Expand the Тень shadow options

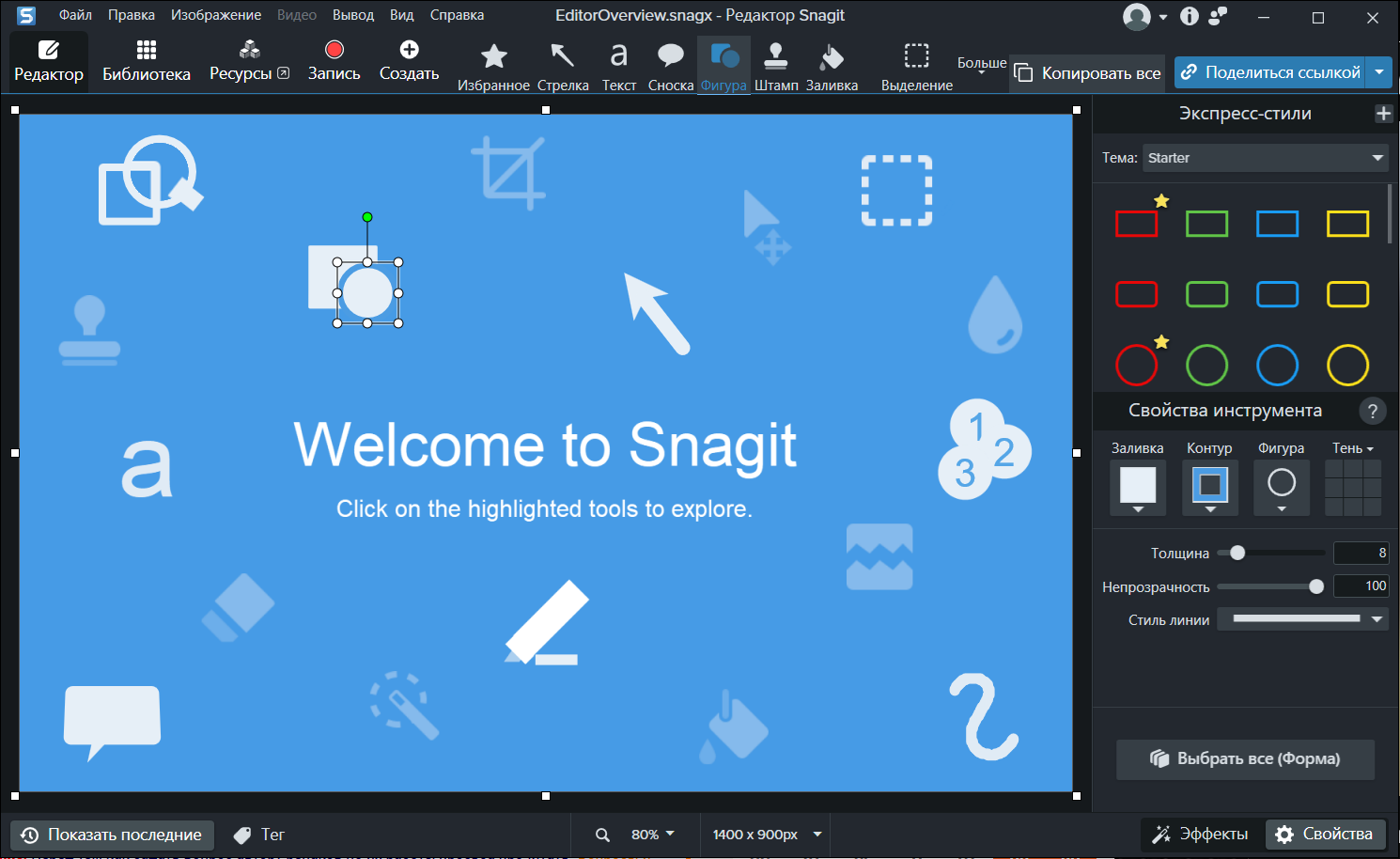[1353, 448]
